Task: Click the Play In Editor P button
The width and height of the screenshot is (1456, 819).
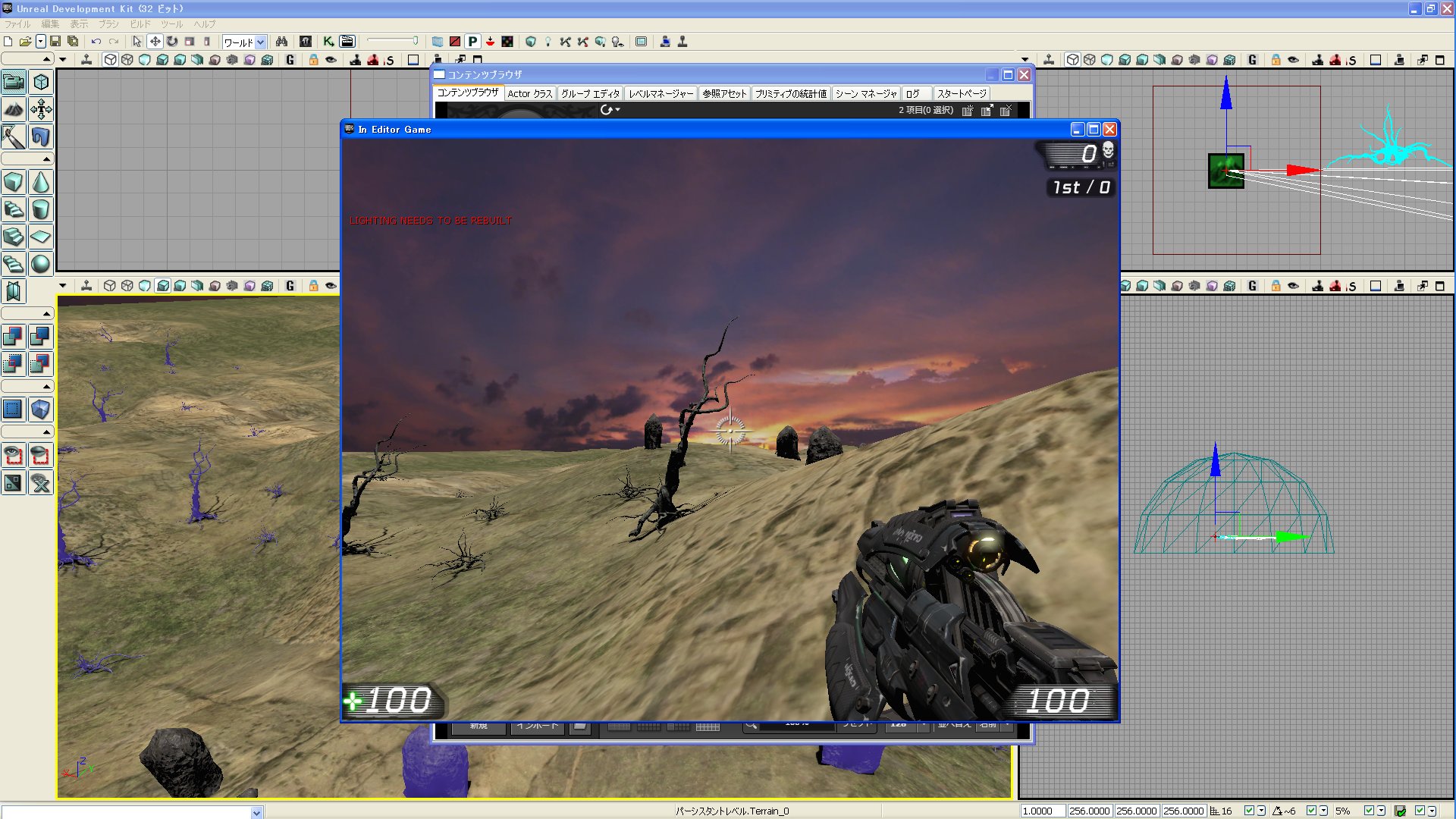Action: point(472,42)
